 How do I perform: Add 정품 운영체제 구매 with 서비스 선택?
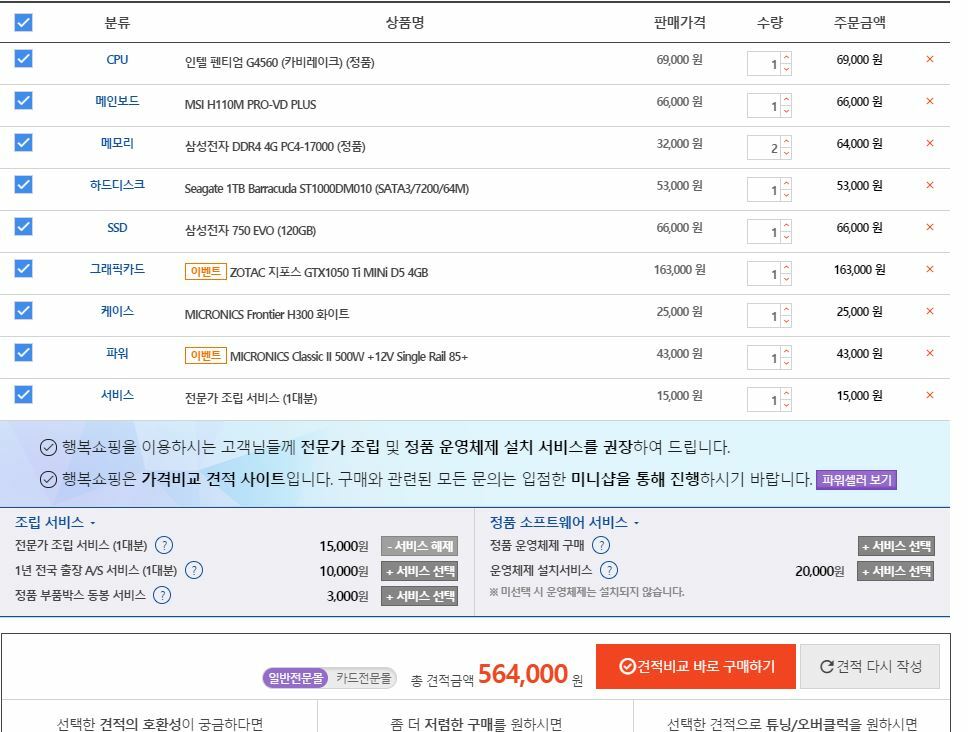(x=896, y=546)
